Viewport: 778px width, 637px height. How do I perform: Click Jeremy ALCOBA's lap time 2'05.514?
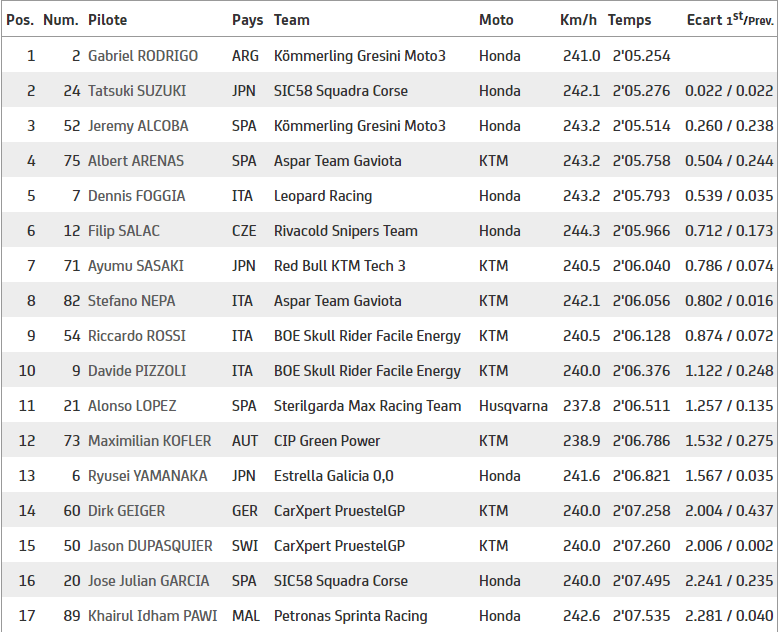(x=641, y=126)
